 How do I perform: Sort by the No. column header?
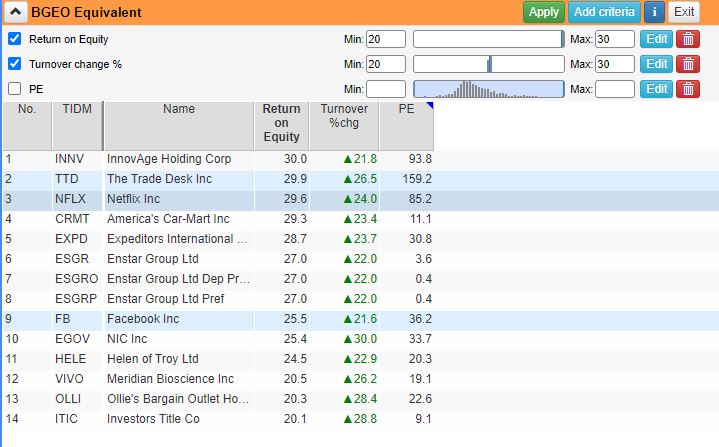(x=27, y=126)
